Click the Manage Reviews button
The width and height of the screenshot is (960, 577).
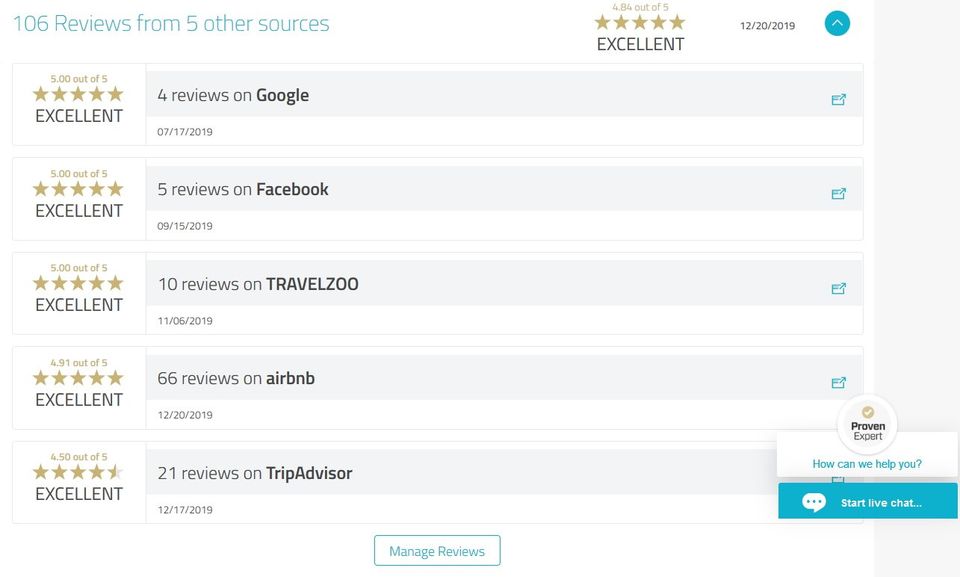point(437,550)
